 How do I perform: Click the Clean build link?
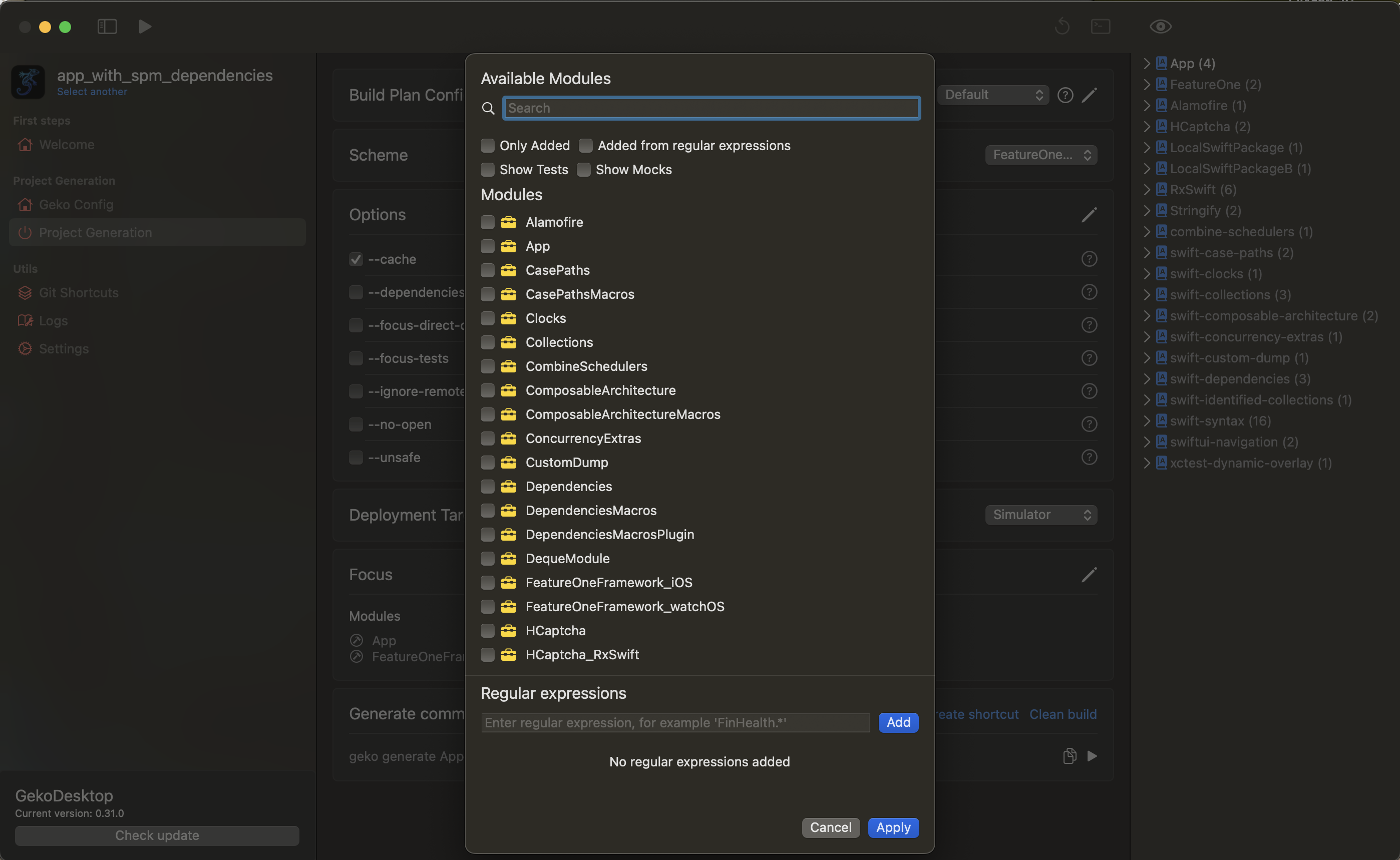(1062, 714)
